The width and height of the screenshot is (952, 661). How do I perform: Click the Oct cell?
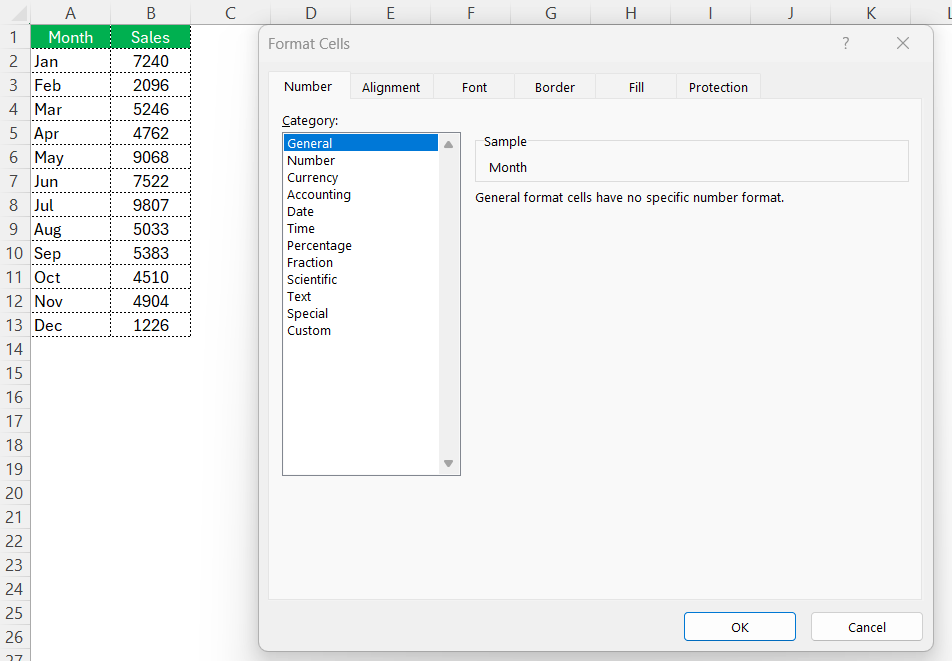pos(70,277)
